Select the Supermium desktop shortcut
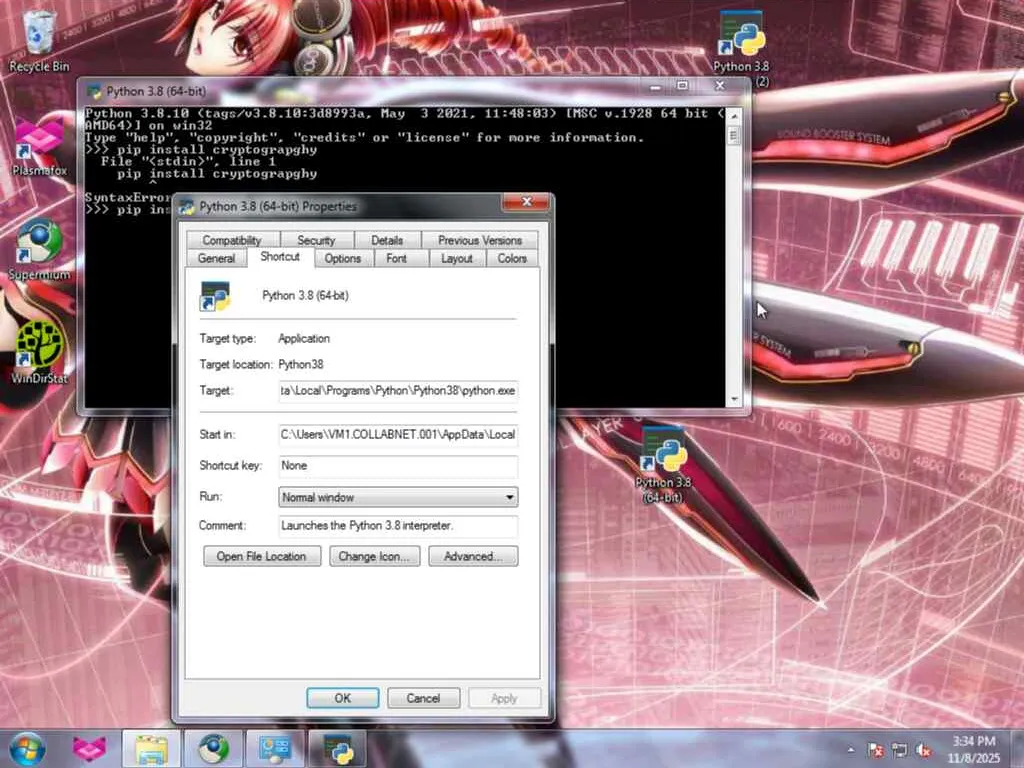Screen dimensions: 1024x768 39,250
